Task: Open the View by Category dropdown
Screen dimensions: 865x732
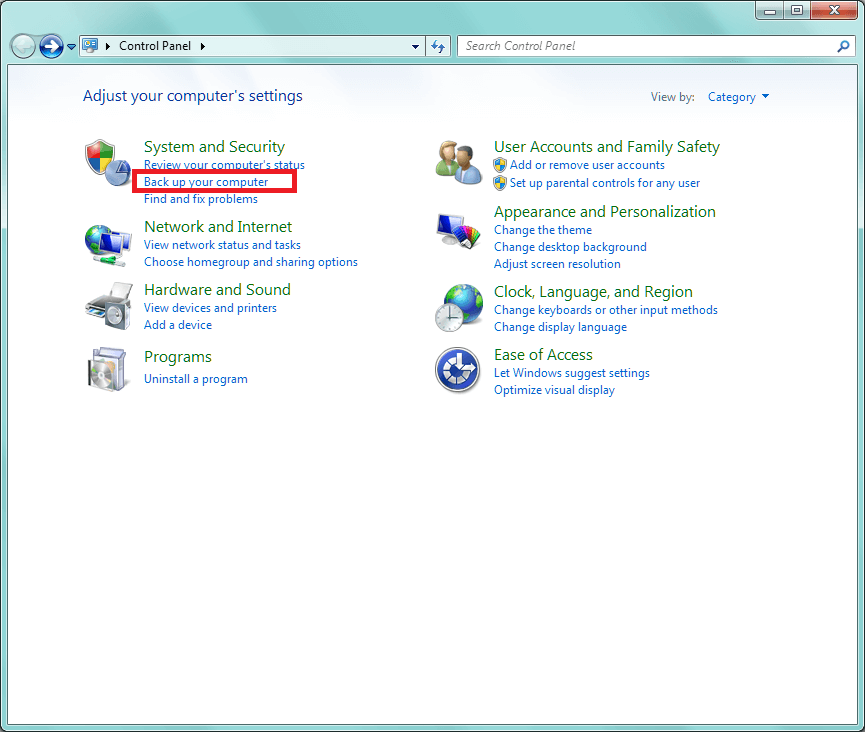Action: 738,97
